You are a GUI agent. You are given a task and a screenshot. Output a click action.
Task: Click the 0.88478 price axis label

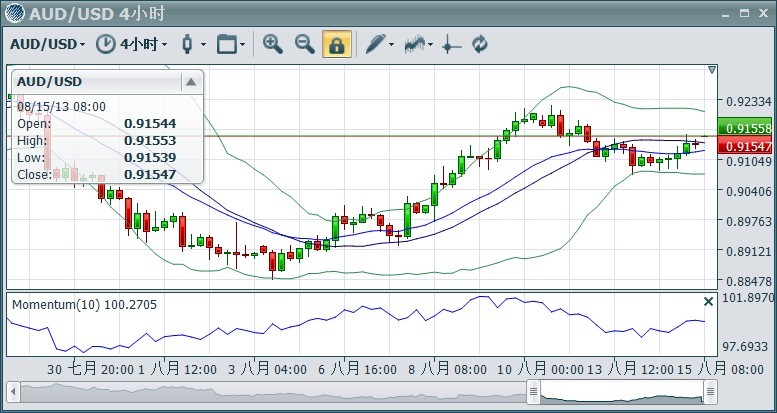coord(749,282)
